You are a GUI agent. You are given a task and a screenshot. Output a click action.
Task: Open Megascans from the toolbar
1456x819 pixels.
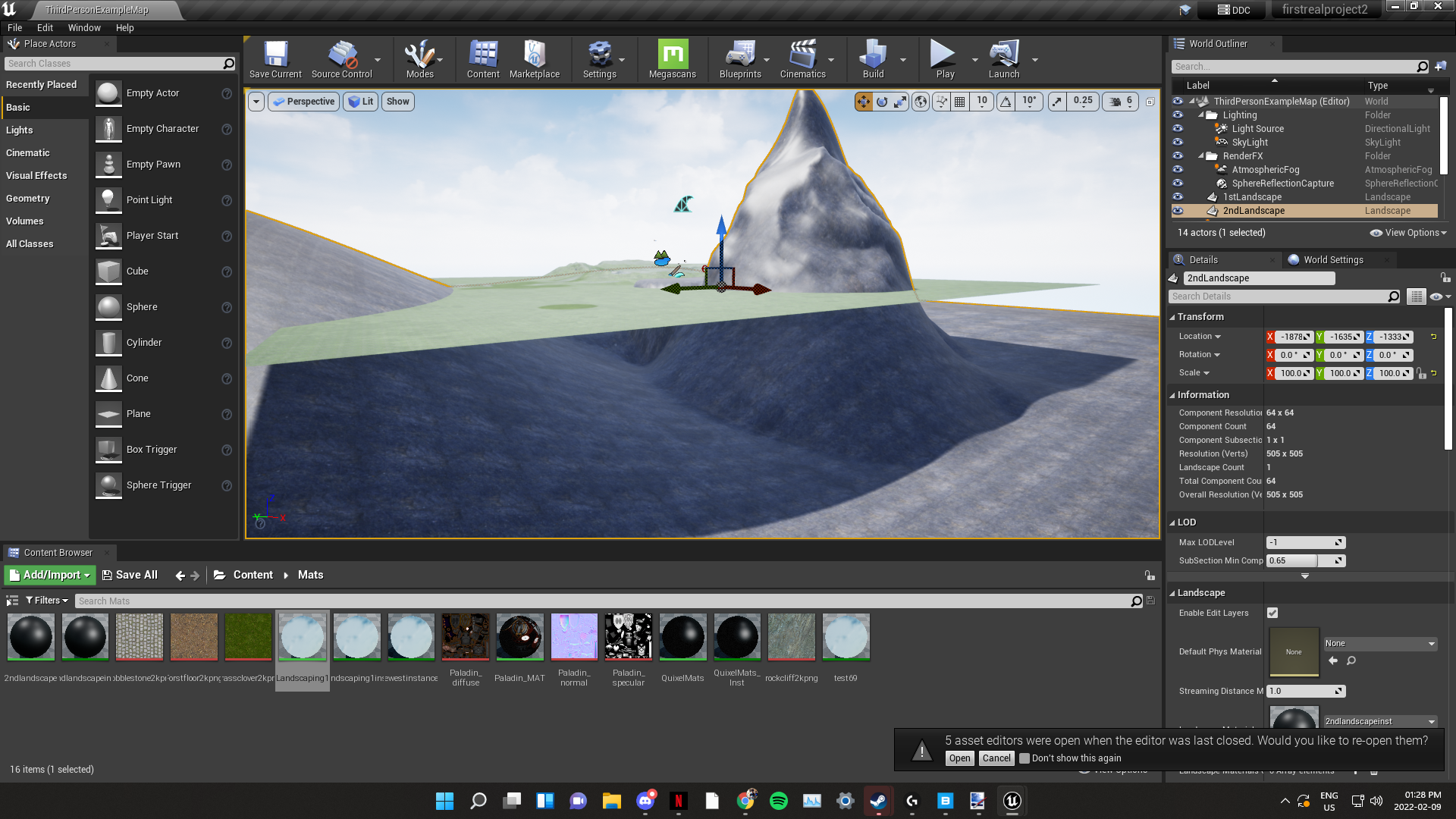(673, 59)
